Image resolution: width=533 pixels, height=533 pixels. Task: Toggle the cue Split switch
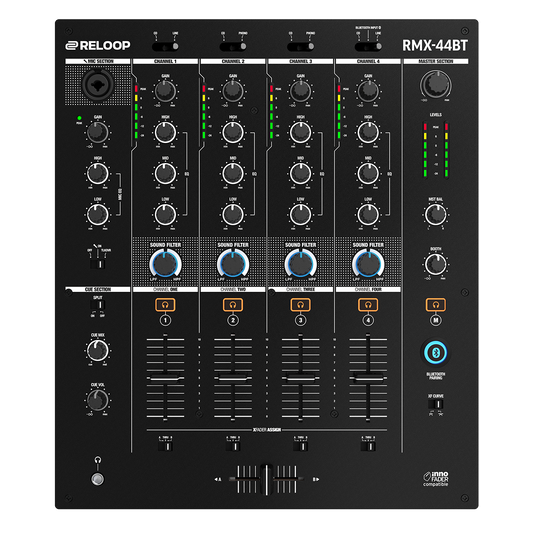point(98,305)
